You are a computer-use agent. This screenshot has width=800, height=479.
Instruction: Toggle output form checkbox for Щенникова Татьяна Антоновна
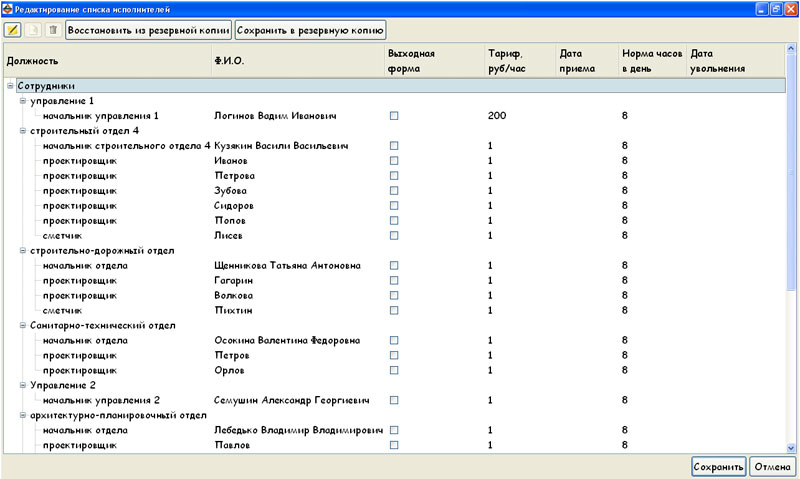tap(394, 266)
